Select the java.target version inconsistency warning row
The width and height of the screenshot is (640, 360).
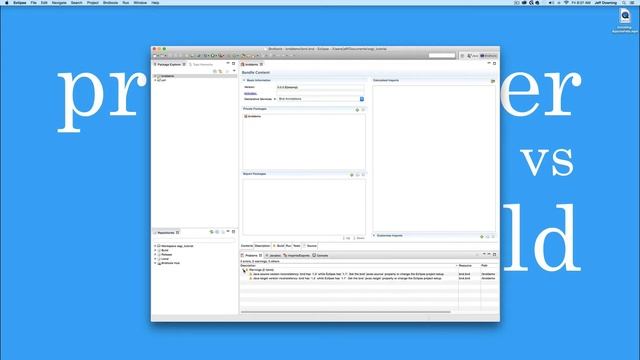pyautogui.click(x=369, y=278)
